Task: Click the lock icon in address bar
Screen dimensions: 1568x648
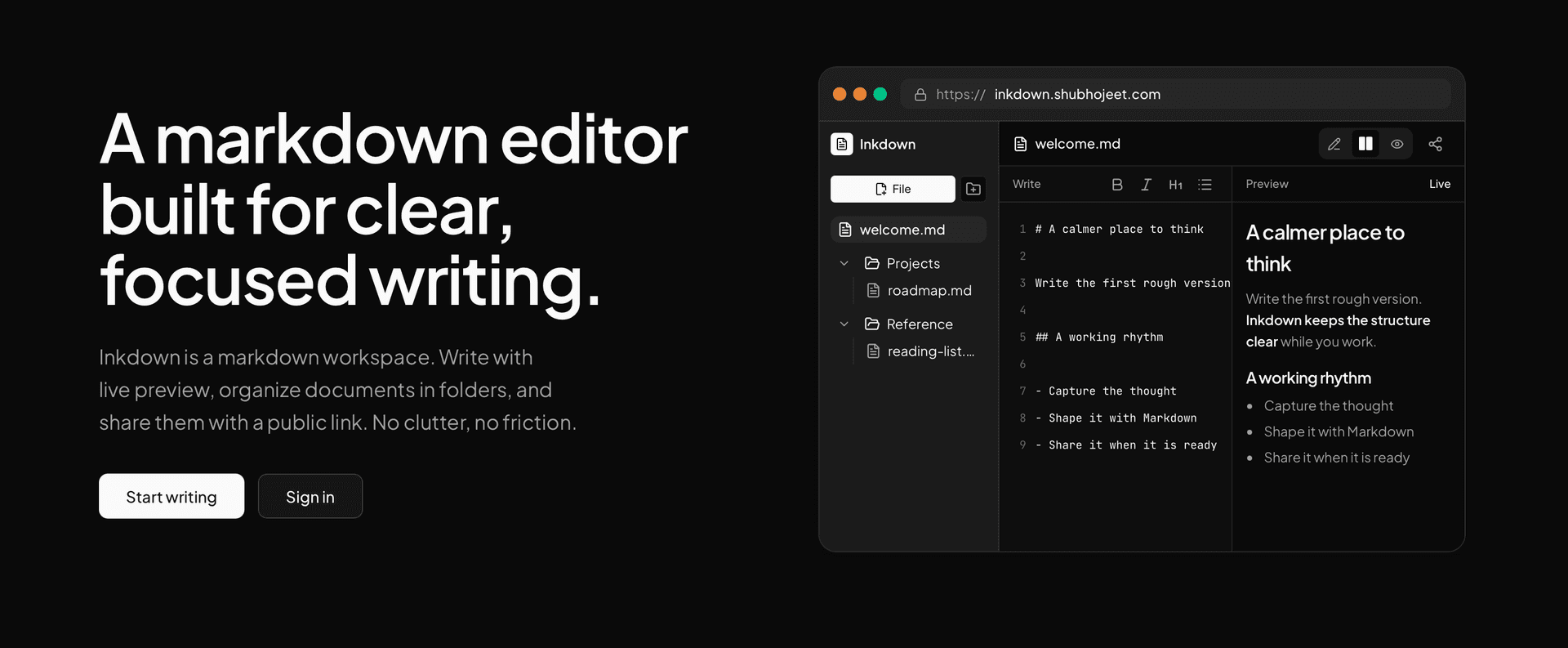Action: pyautogui.click(x=920, y=95)
